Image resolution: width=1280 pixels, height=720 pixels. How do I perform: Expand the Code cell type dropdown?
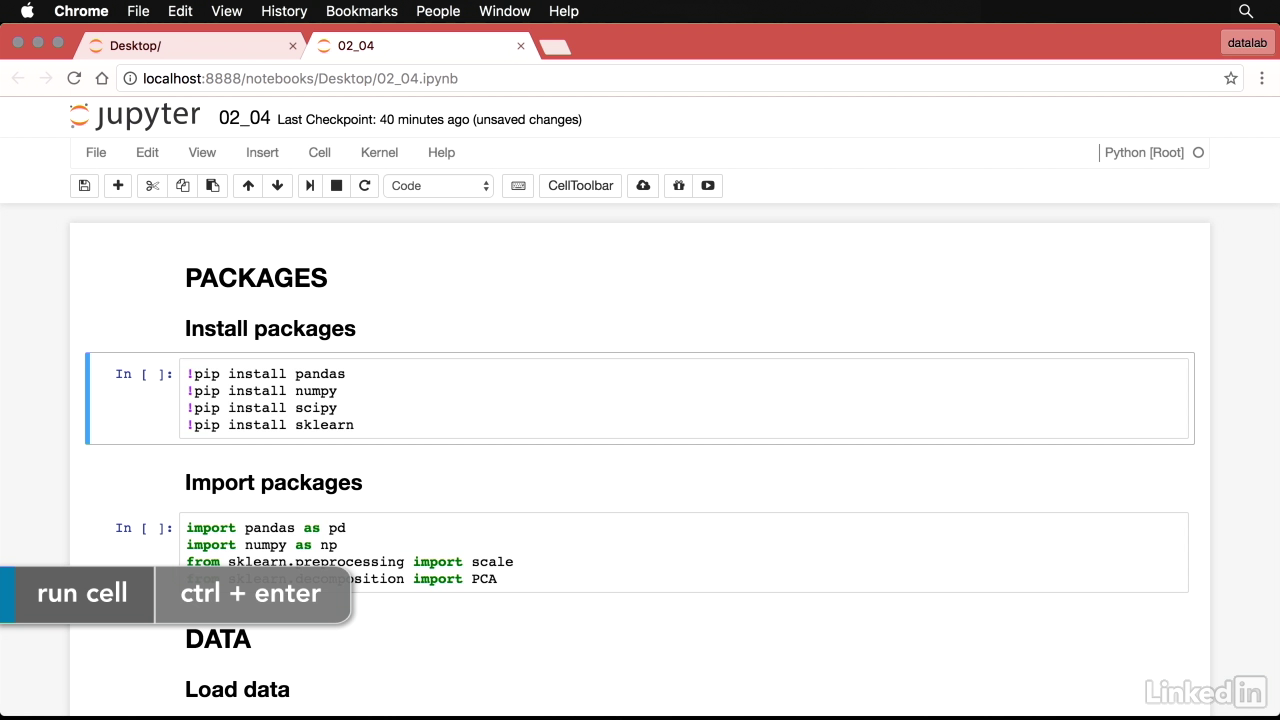coord(439,186)
